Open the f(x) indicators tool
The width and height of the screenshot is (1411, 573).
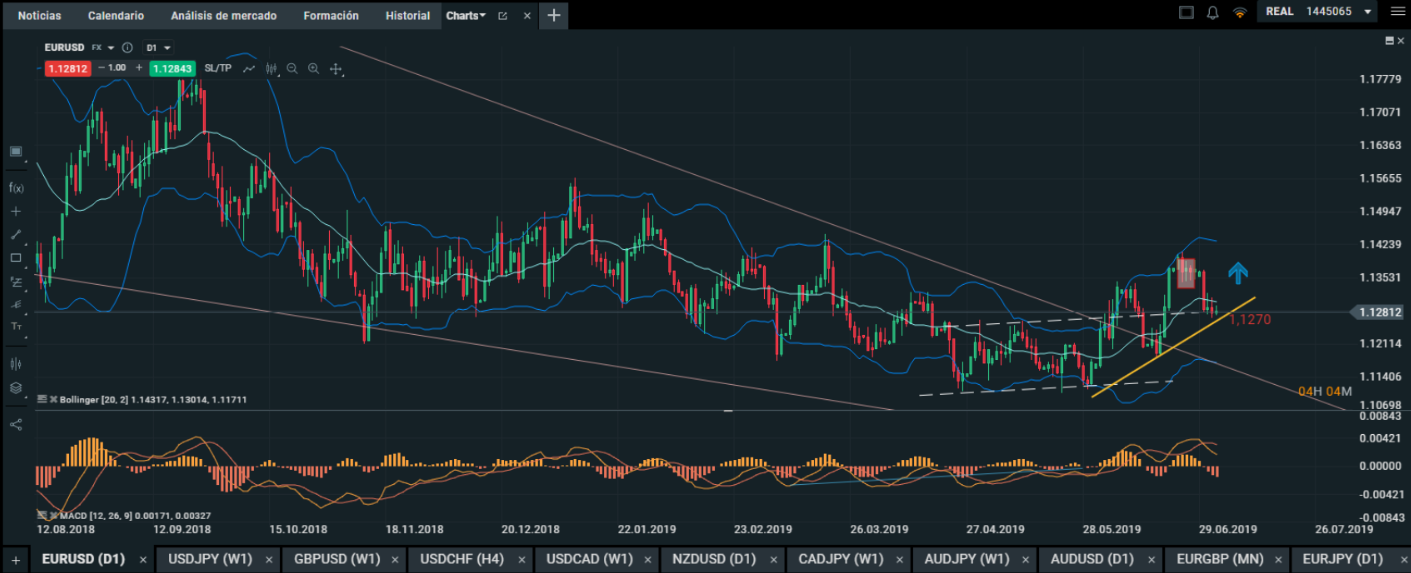pyautogui.click(x=16, y=187)
